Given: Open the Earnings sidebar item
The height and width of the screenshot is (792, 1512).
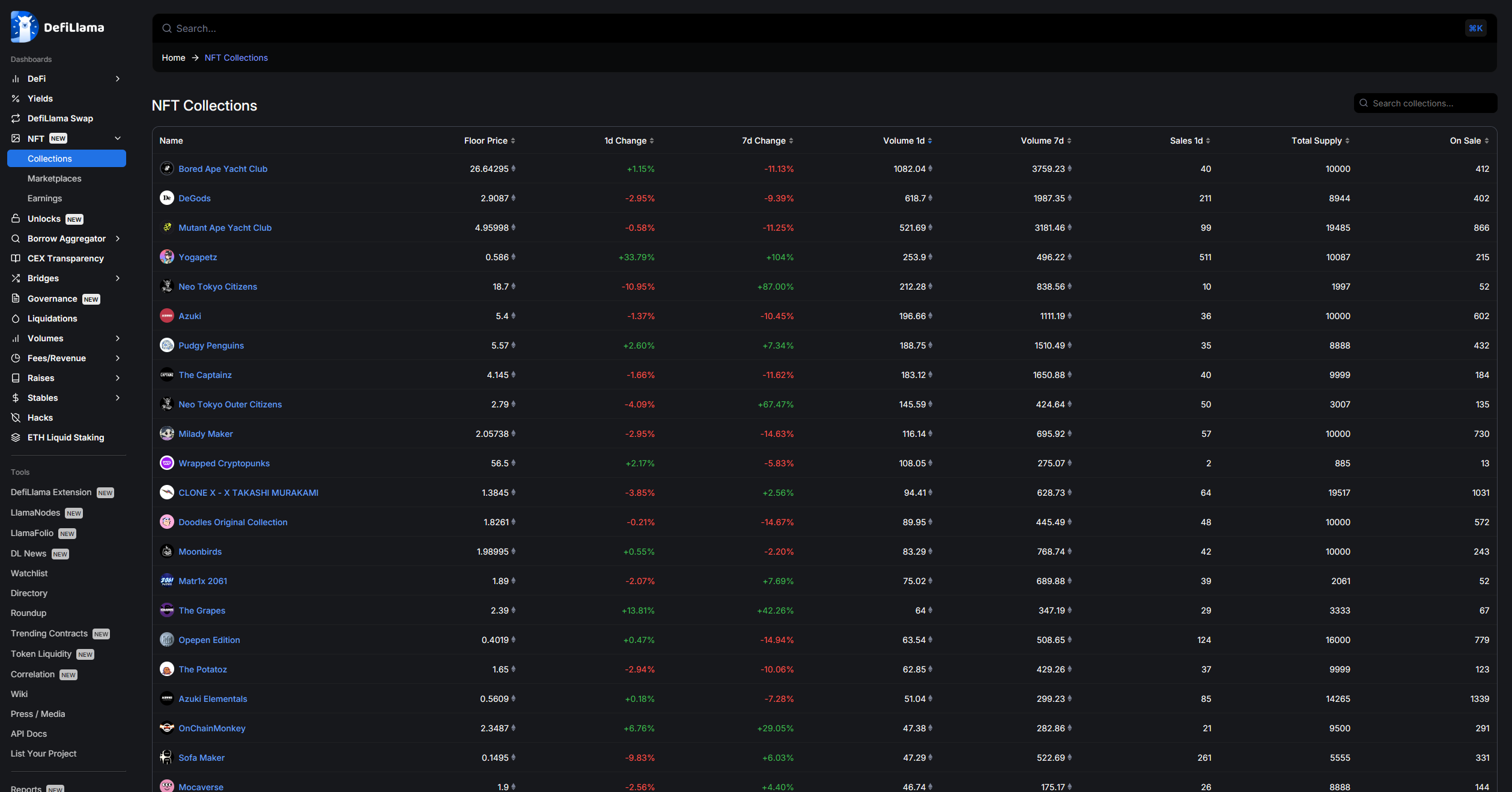Looking at the screenshot, I should point(45,198).
